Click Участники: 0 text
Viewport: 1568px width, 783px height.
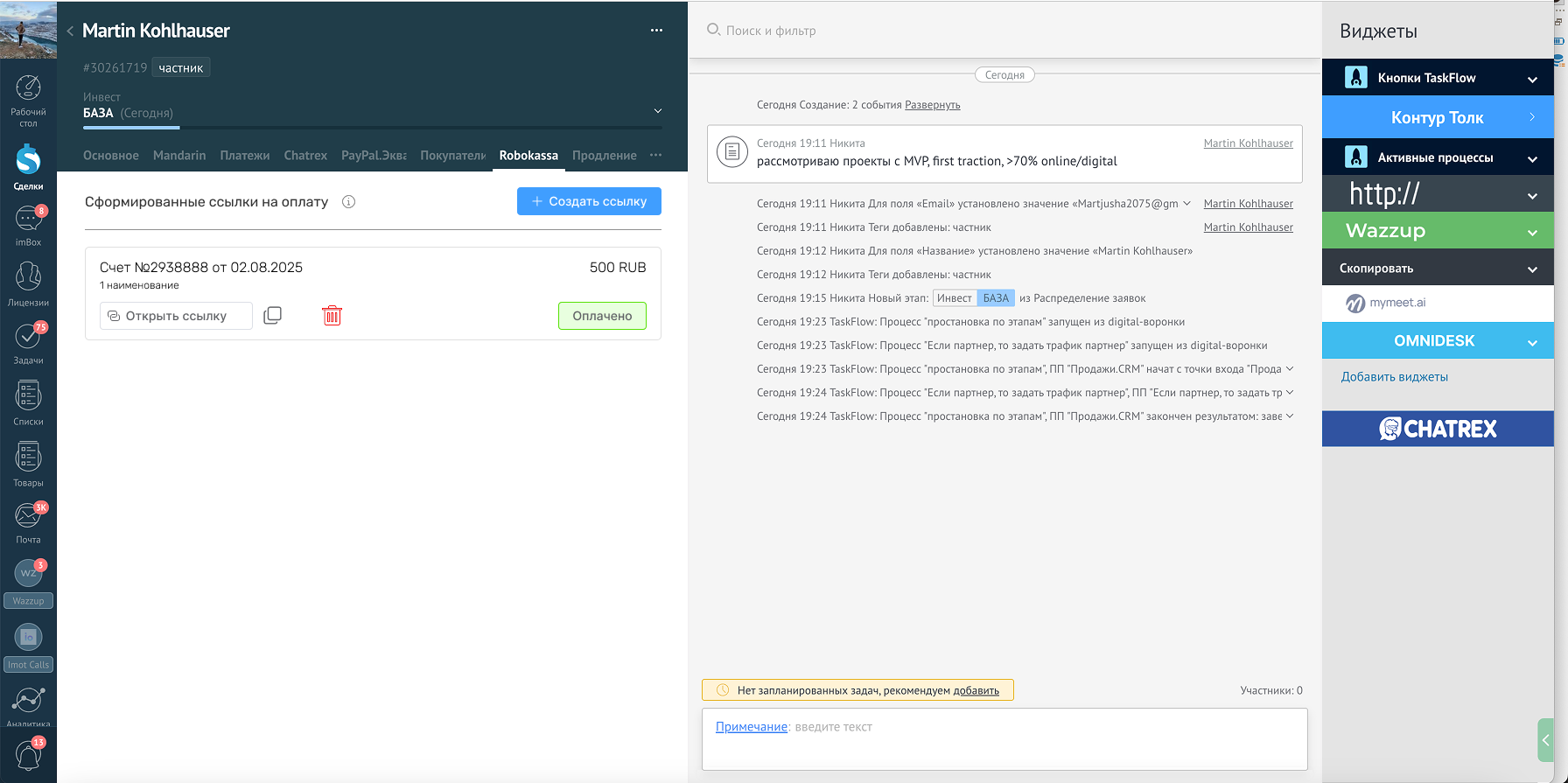(1271, 690)
